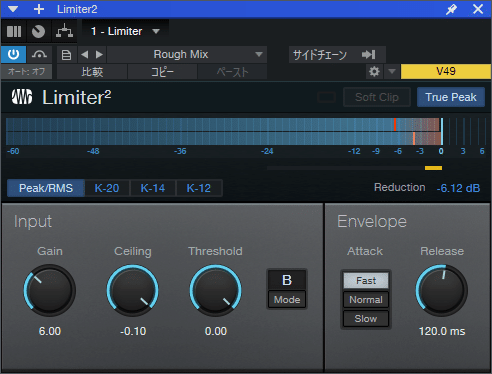492x374 pixels.
Task: Toggle True Peak mode
Action: [451, 97]
